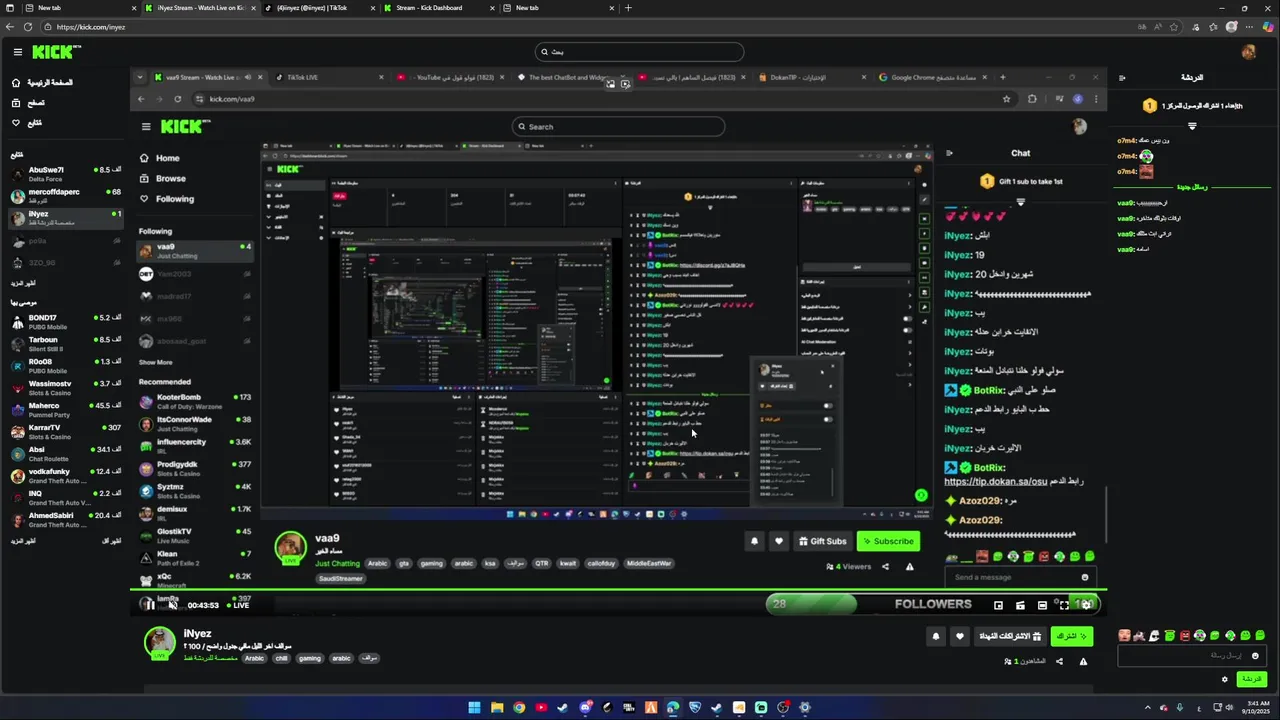Screen dimensions: 1280x720
Task: Open a new browser tab with plus button
Action: (628, 8)
